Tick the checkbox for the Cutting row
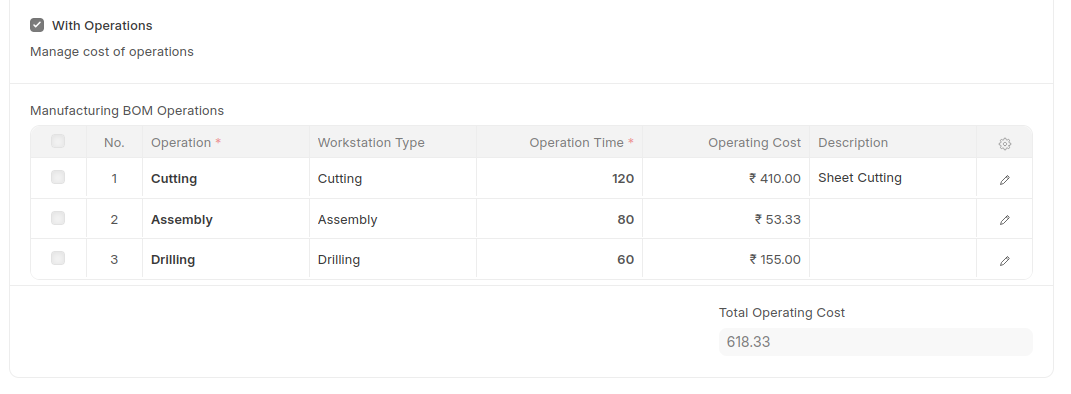The width and height of the screenshot is (1071, 394). pos(58,178)
